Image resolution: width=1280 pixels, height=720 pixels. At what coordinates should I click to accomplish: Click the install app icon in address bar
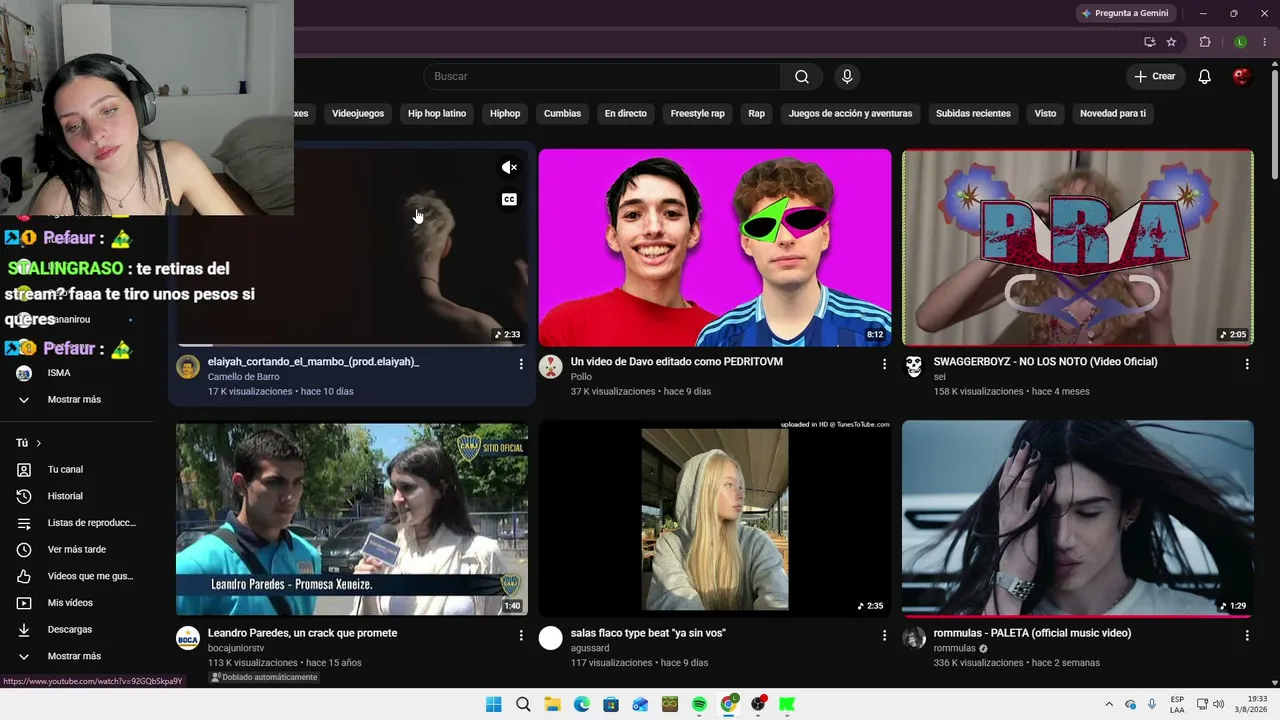pyautogui.click(x=1149, y=42)
